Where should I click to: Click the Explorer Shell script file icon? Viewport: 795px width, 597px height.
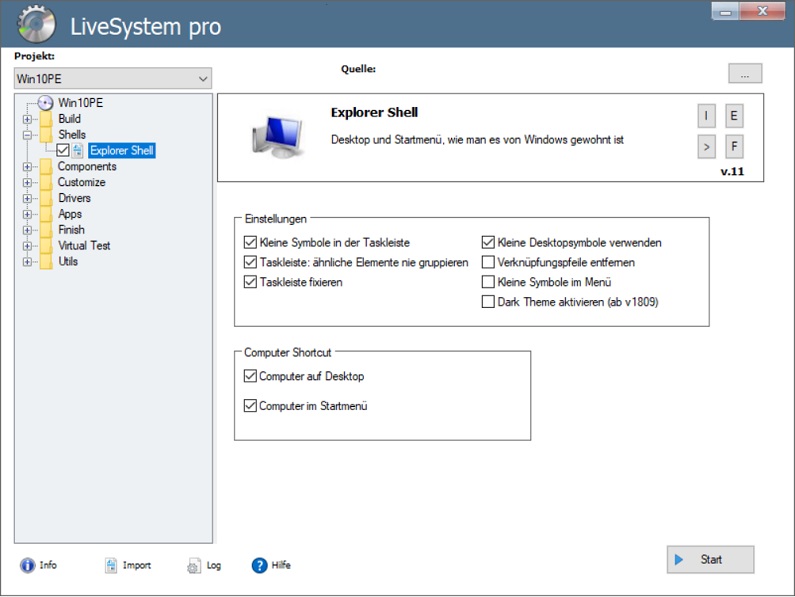tap(78, 151)
